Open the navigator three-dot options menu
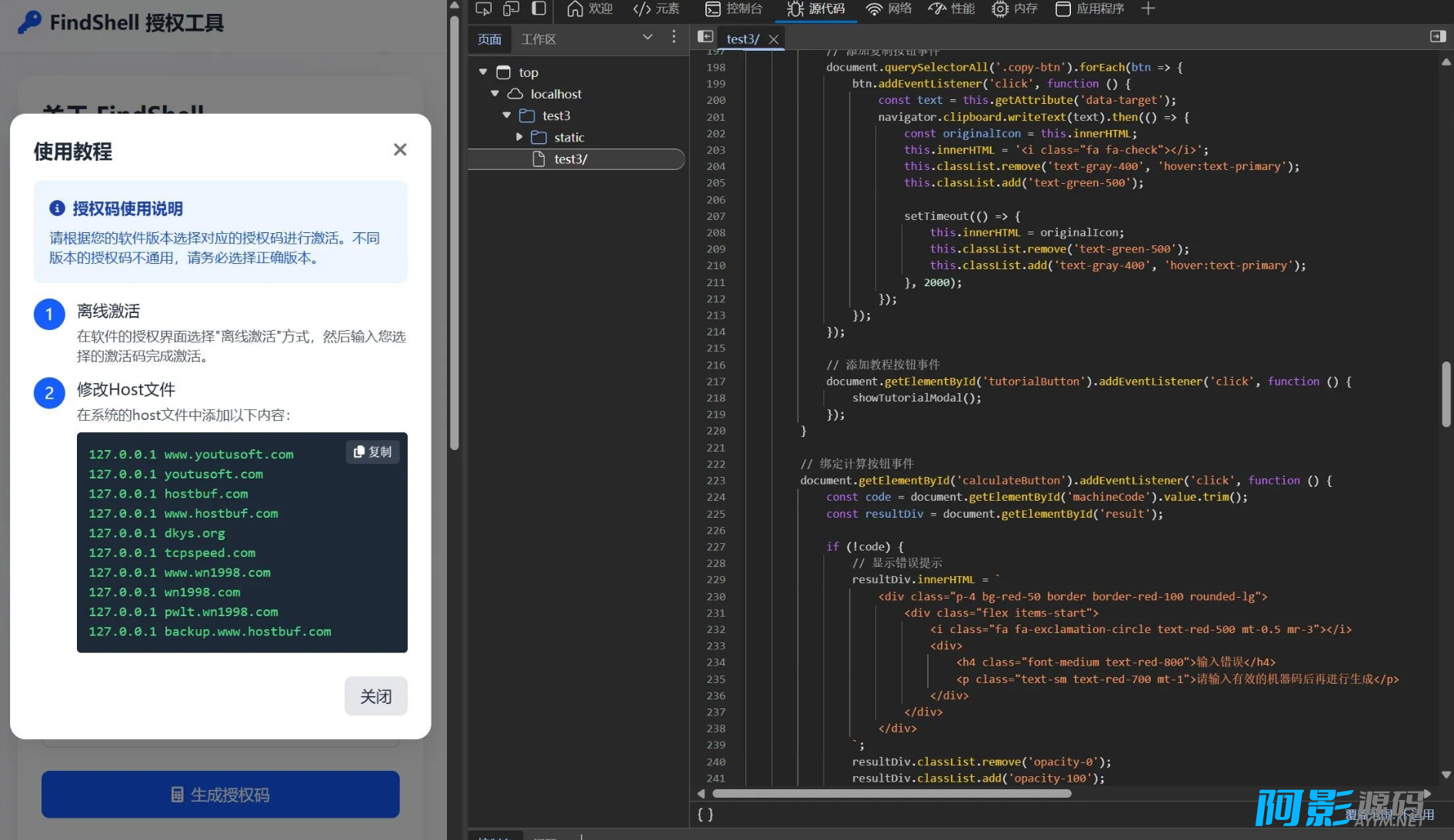 pos(674,37)
